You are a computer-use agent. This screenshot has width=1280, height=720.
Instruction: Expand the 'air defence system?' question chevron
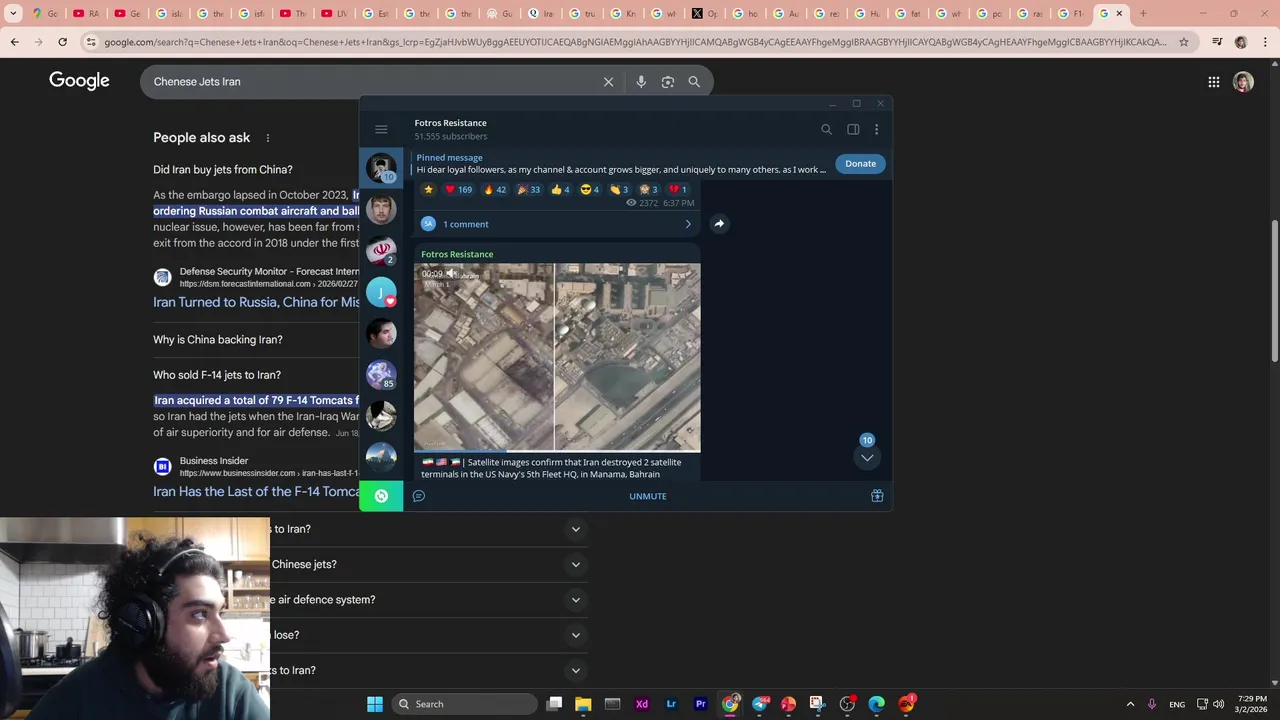(x=576, y=600)
